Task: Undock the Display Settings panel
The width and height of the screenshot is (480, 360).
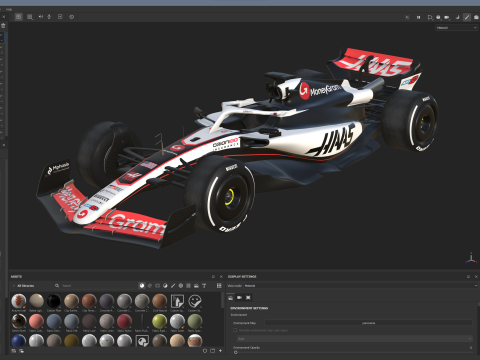Action: 468,277
